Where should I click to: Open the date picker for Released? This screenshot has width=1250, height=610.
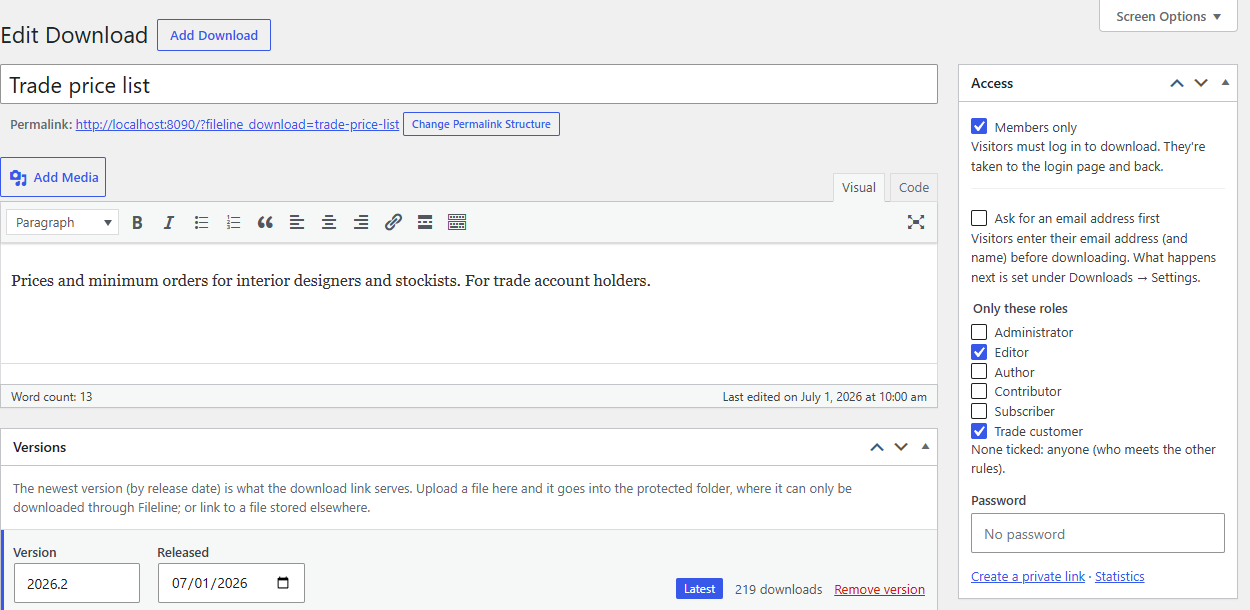coord(283,583)
